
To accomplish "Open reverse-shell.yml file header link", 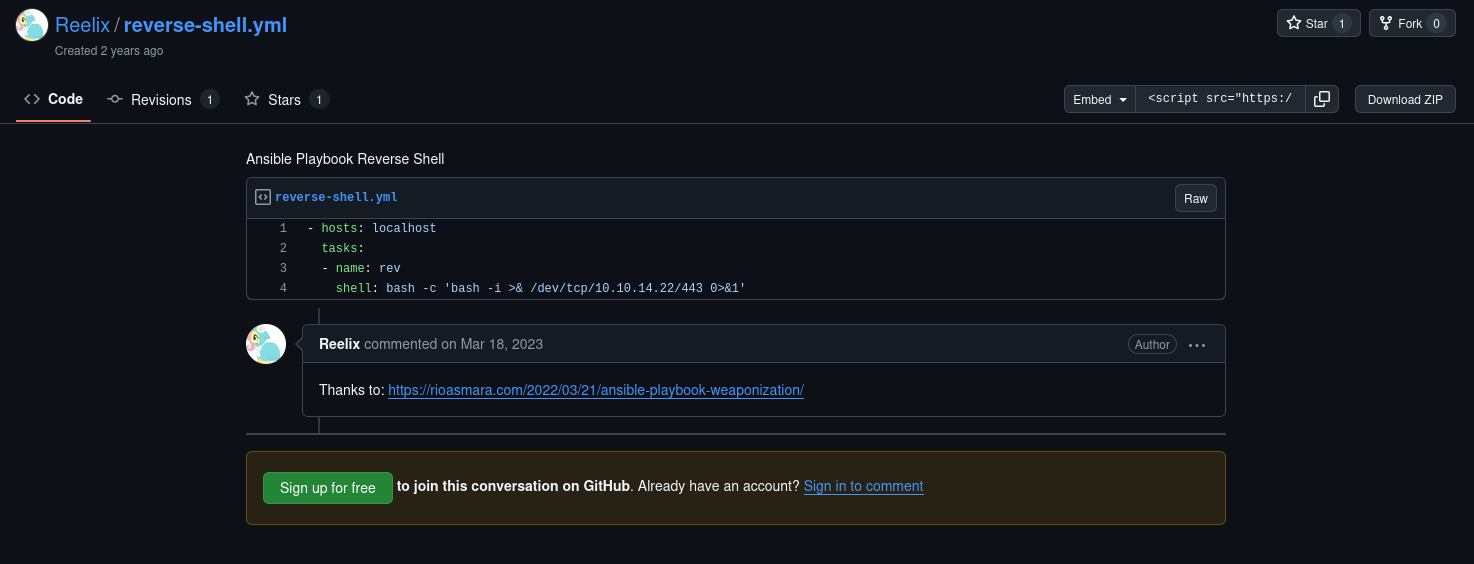I will pyautogui.click(x=336, y=197).
